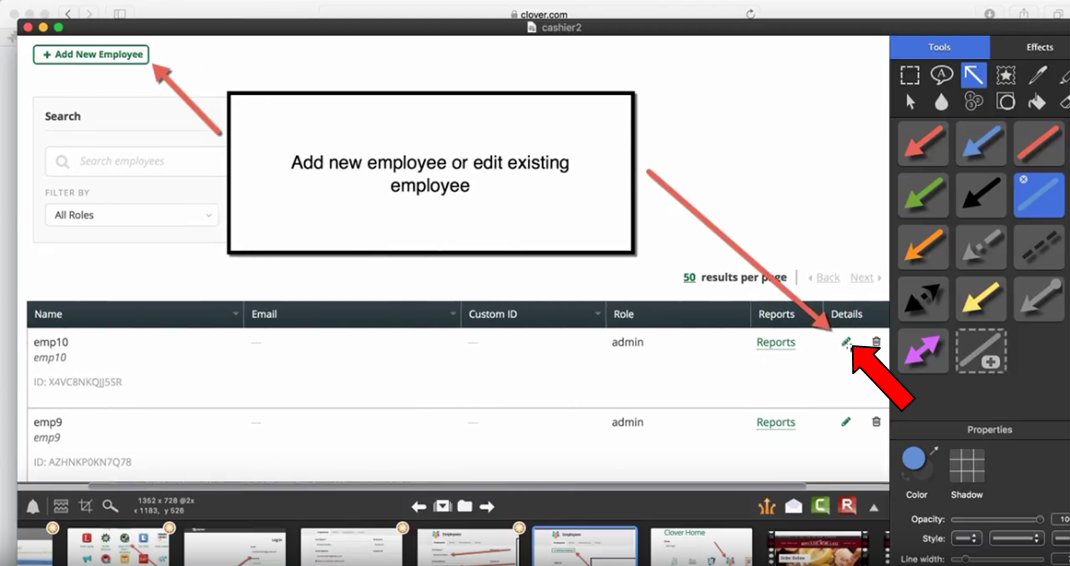Open the first Style dropdown in Properties

pyautogui.click(x=967, y=539)
